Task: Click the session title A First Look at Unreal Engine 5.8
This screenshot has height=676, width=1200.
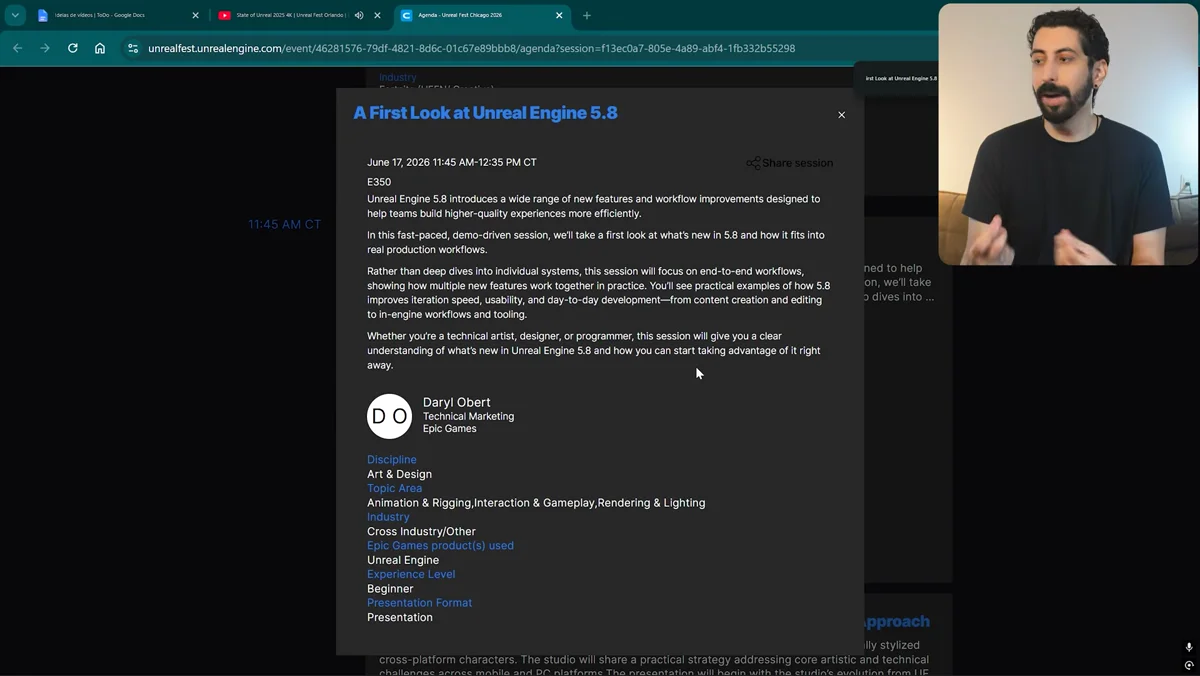Action: tap(485, 113)
